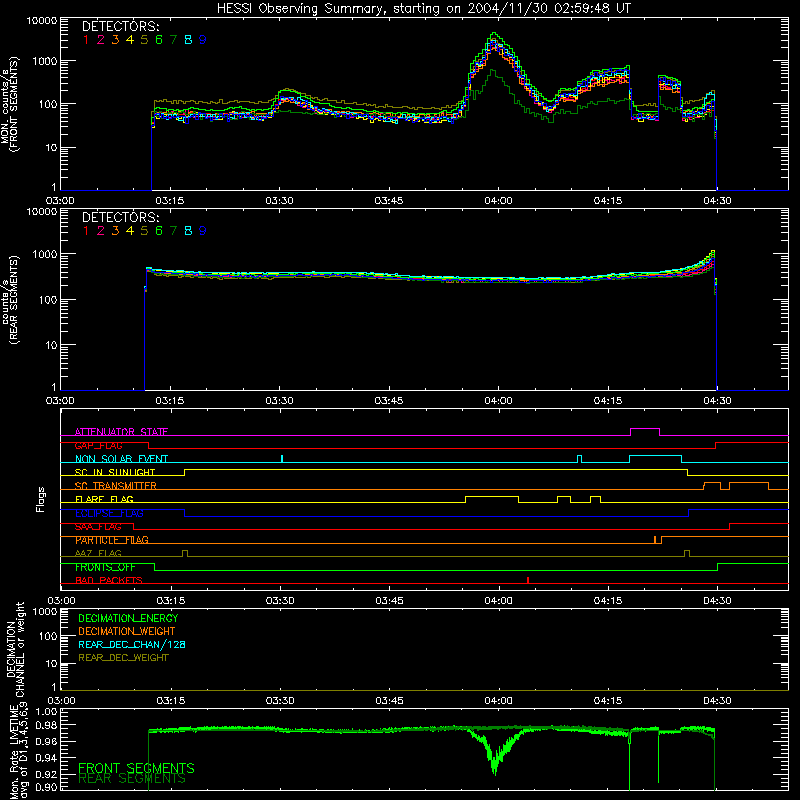Select detector 8 in front segments legend
Screen dimensions: 800x800
[x=188, y=40]
